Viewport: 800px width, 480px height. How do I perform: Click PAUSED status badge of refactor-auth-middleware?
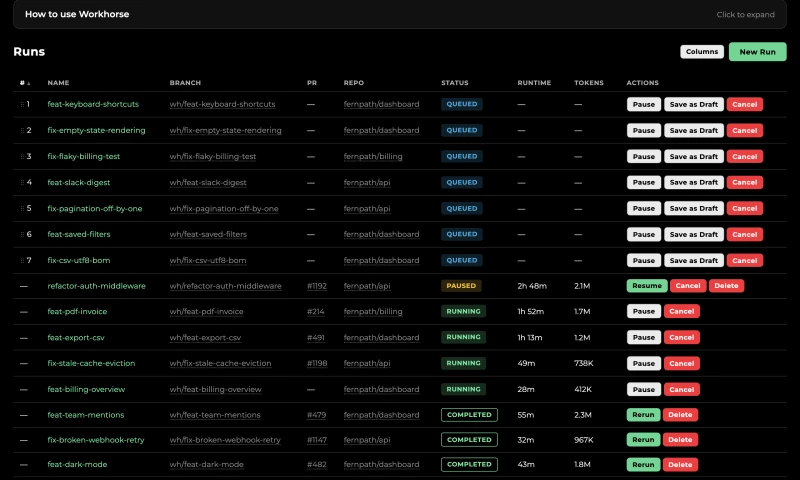coord(461,286)
